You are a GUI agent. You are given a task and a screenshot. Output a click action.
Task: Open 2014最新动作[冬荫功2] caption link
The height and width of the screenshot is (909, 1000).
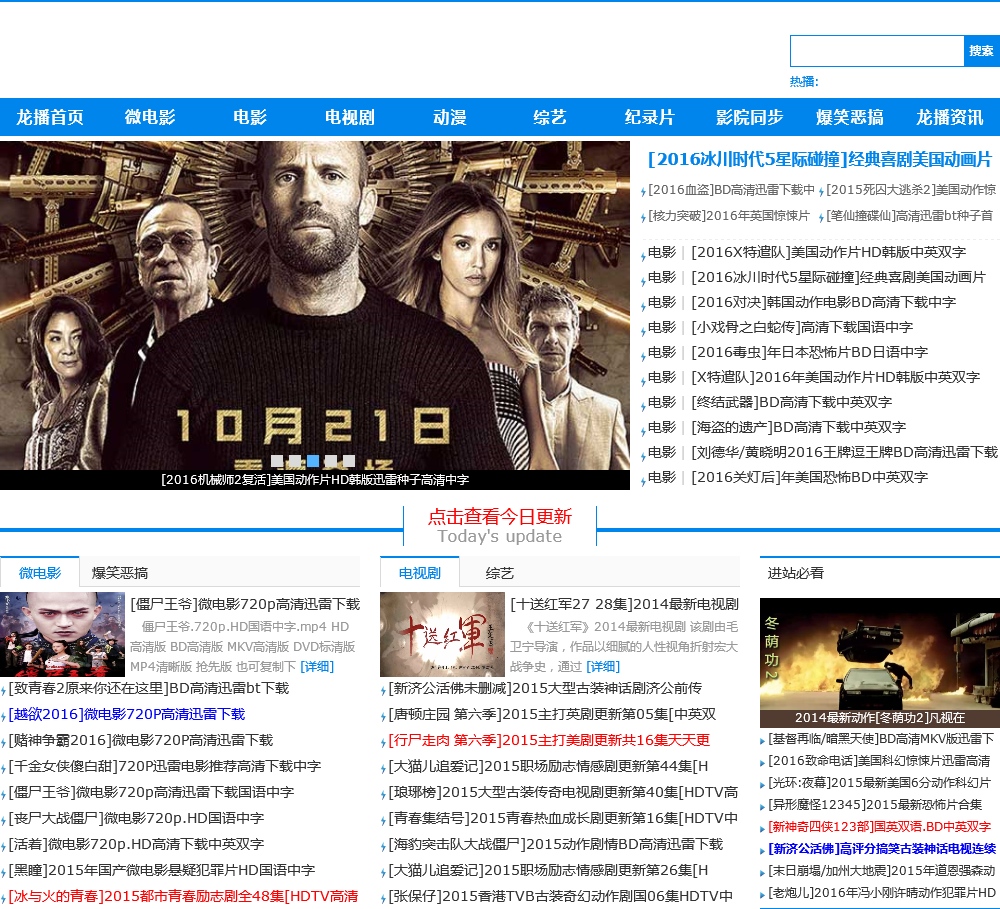(x=879, y=718)
